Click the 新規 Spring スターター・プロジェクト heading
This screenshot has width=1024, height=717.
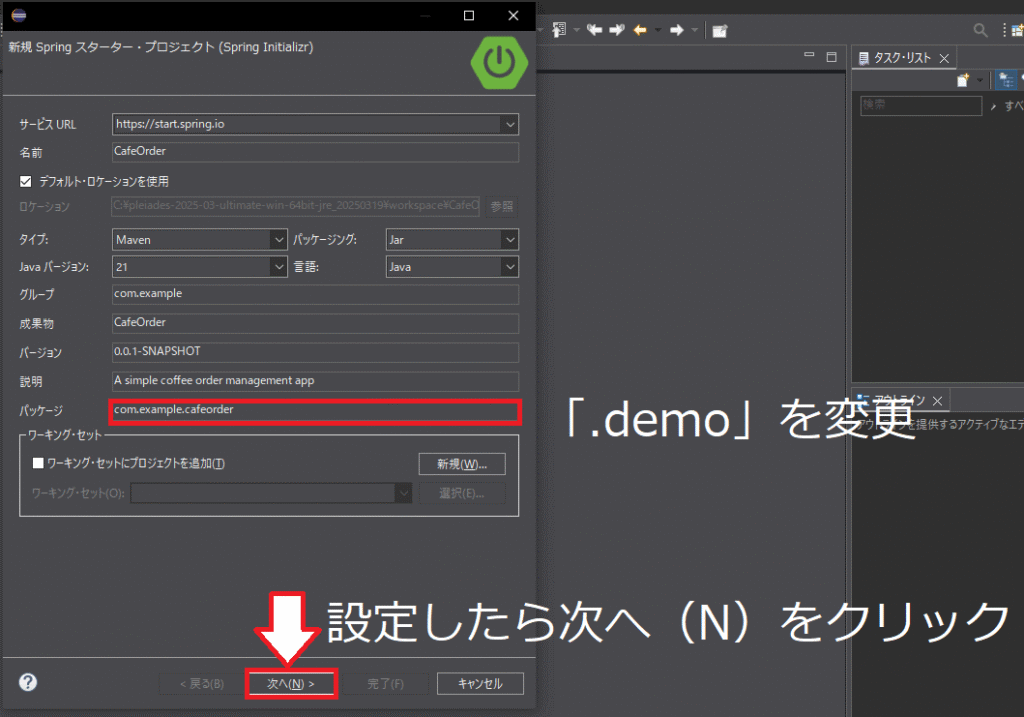(x=161, y=47)
